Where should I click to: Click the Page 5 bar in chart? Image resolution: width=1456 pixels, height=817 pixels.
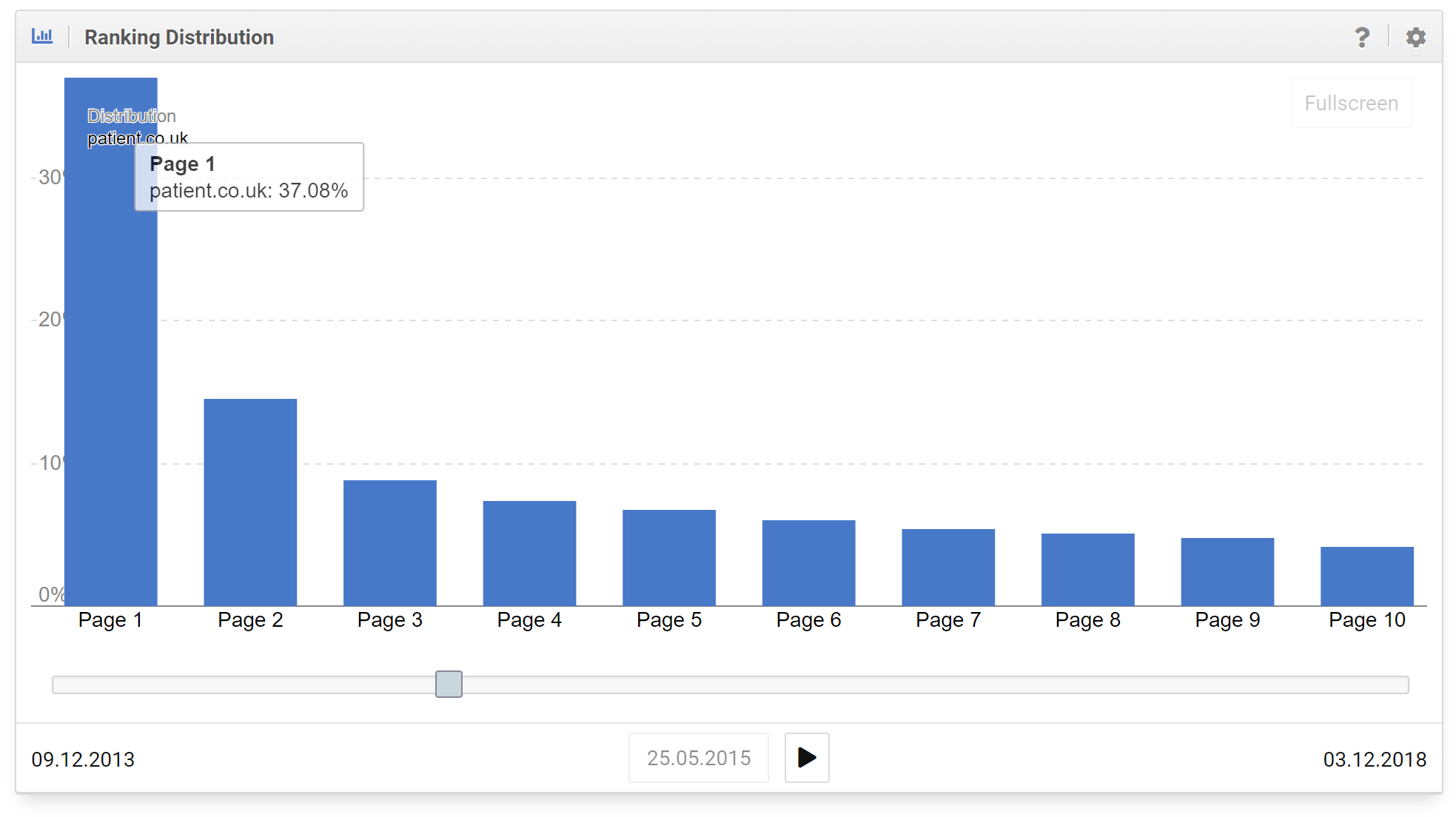(669, 558)
